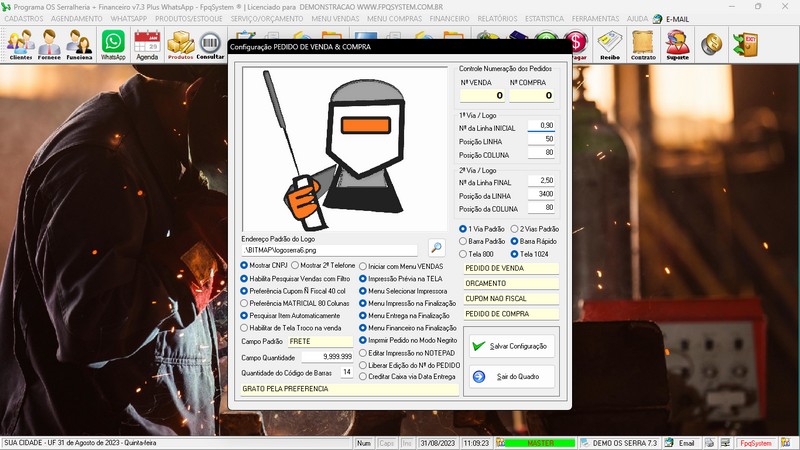
Task: Open the Funciona employees icon
Action: click(79, 44)
